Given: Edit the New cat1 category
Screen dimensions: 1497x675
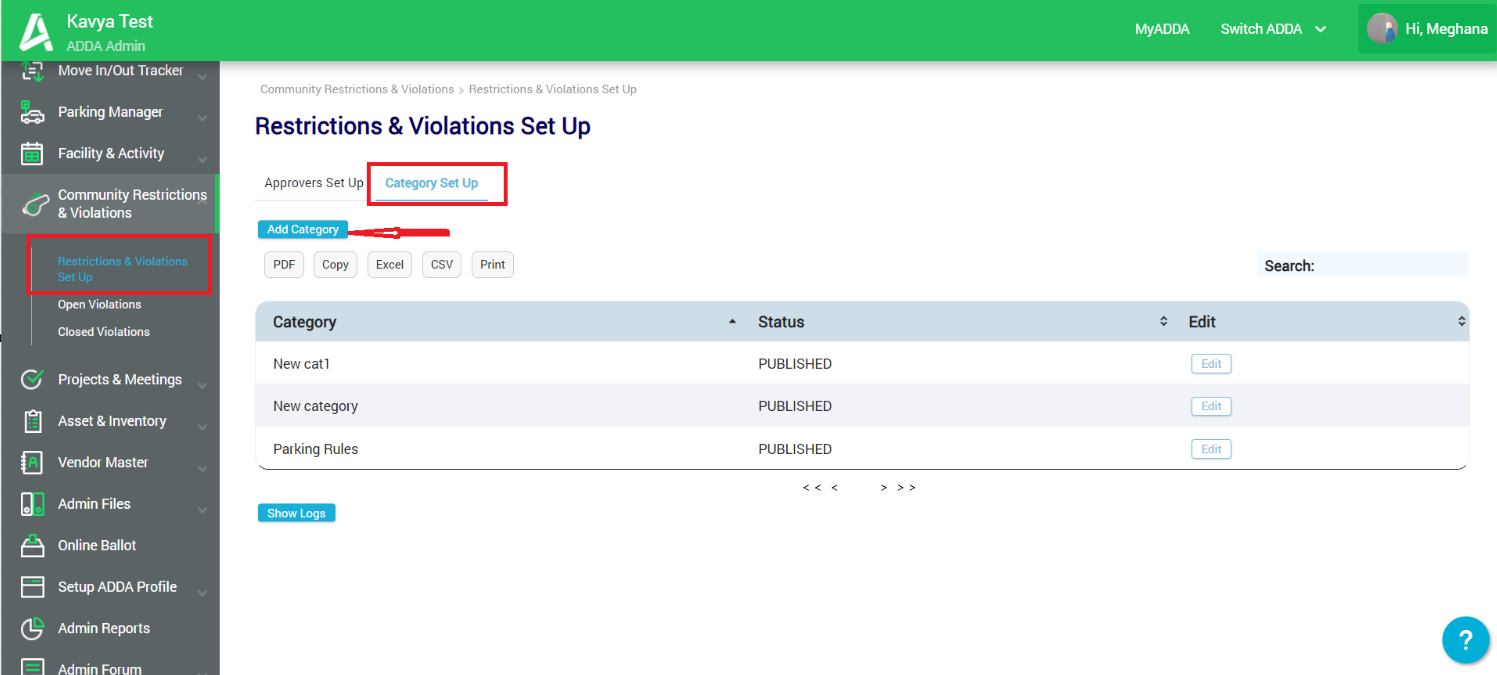Looking at the screenshot, I should point(1211,364).
